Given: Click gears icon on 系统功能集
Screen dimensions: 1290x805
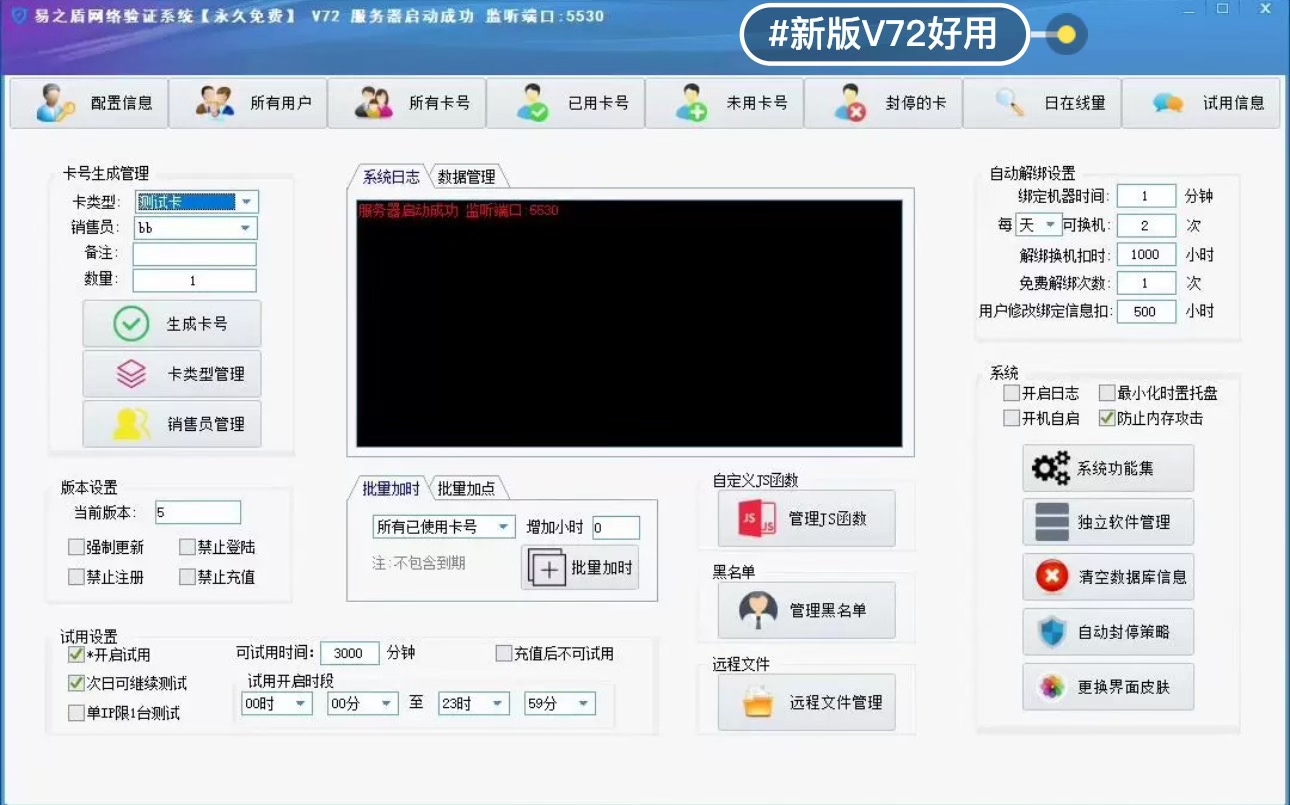Looking at the screenshot, I should (1050, 468).
